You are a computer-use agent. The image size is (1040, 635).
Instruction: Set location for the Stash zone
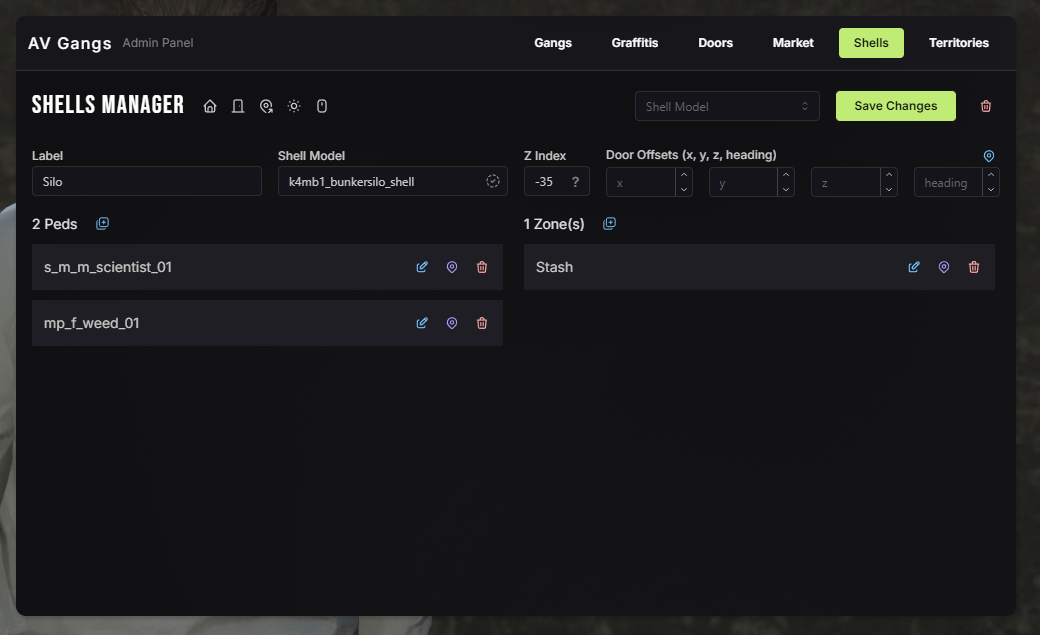944,267
